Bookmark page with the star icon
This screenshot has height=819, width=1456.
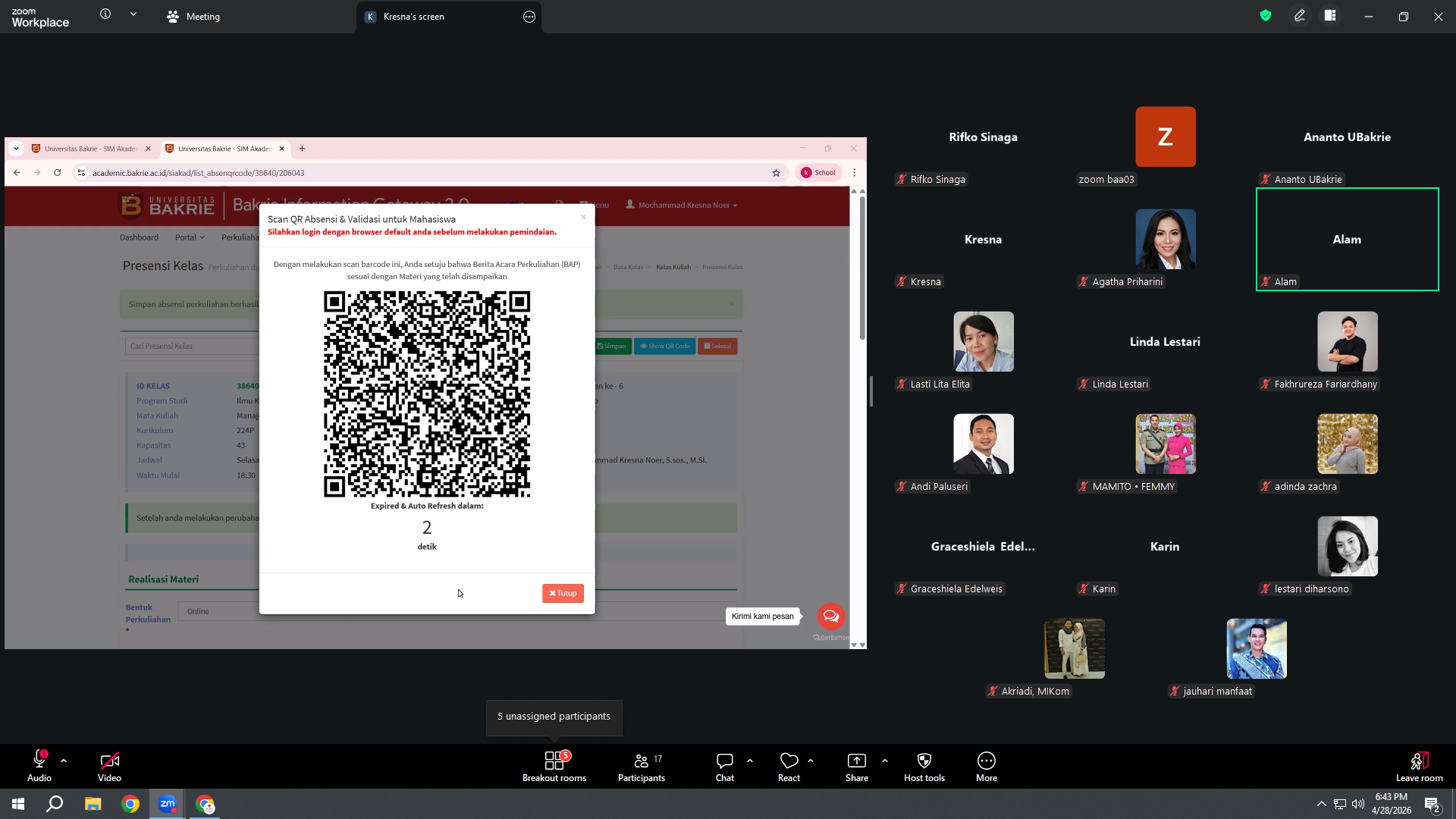coord(777,173)
